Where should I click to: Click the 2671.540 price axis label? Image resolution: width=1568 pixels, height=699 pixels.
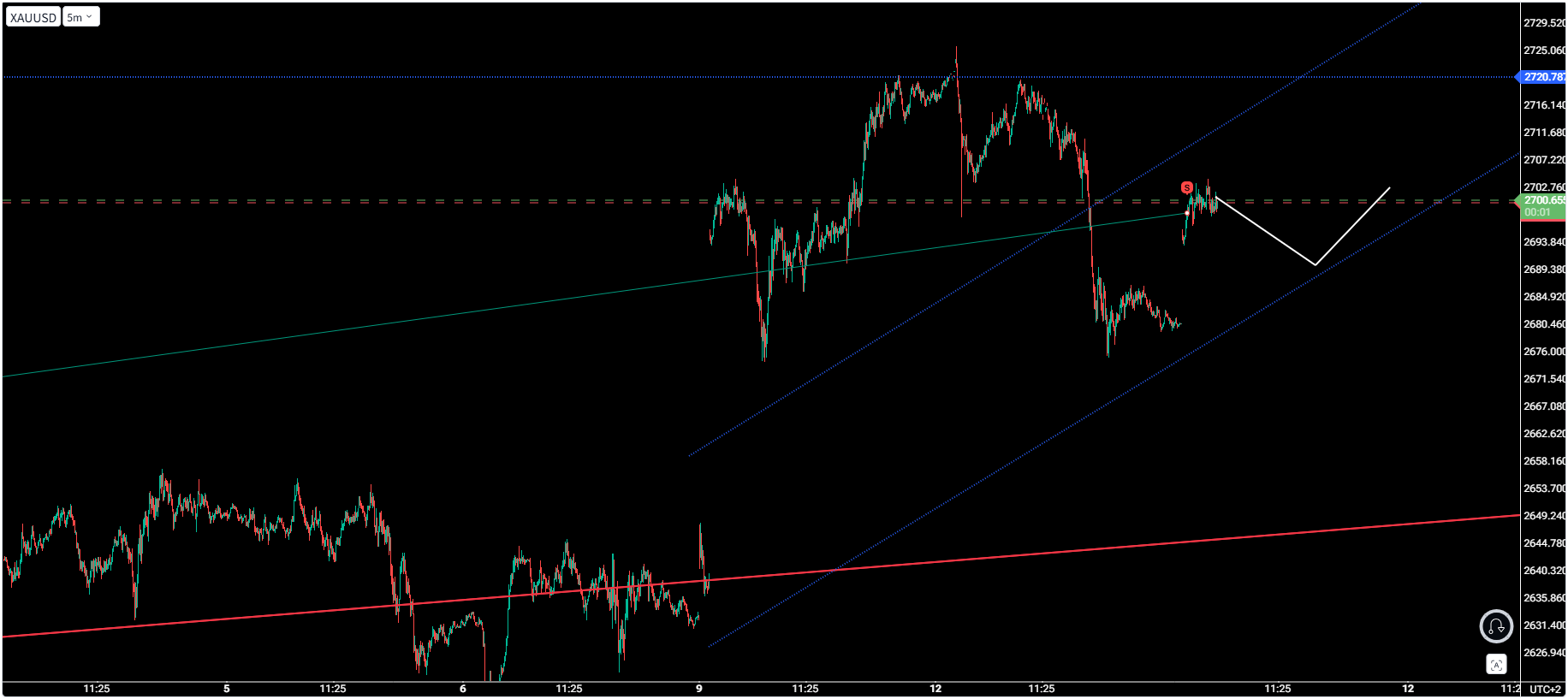pos(1544,379)
